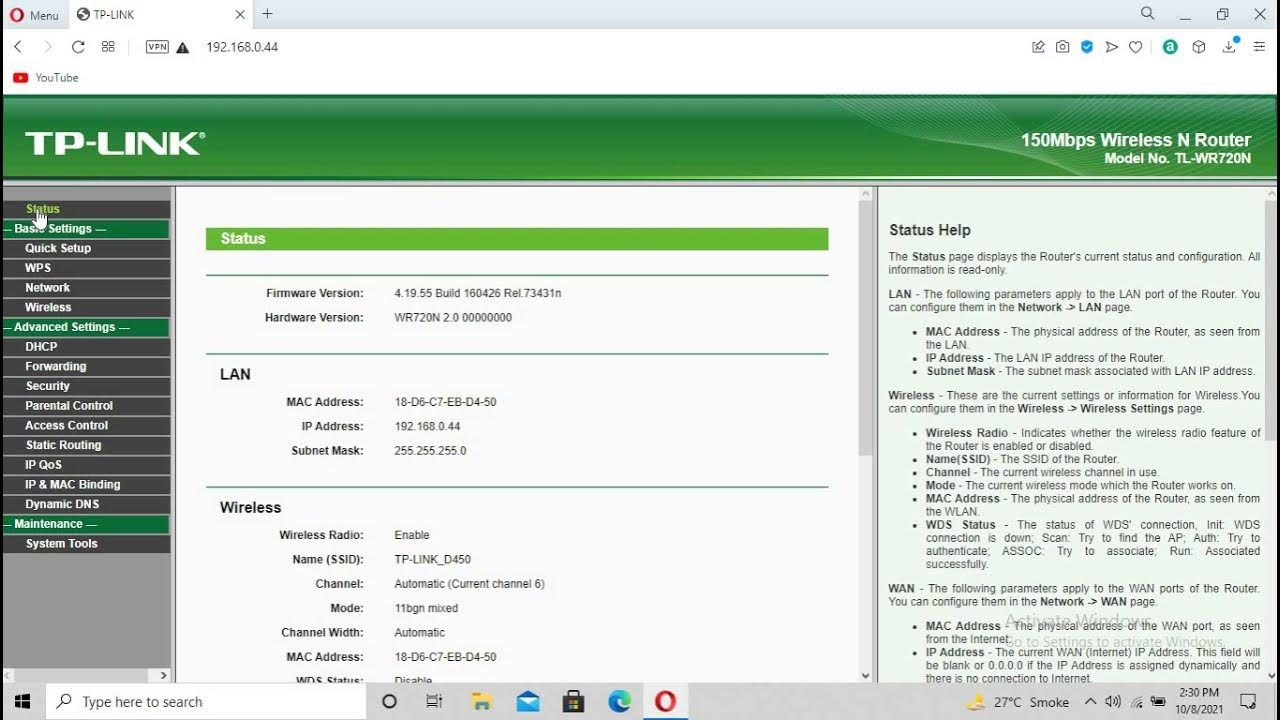Viewport: 1280px width, 720px height.
Task: Click the LAN MAC address 18-D6-C7-EB-D4-50
Action: pos(445,402)
